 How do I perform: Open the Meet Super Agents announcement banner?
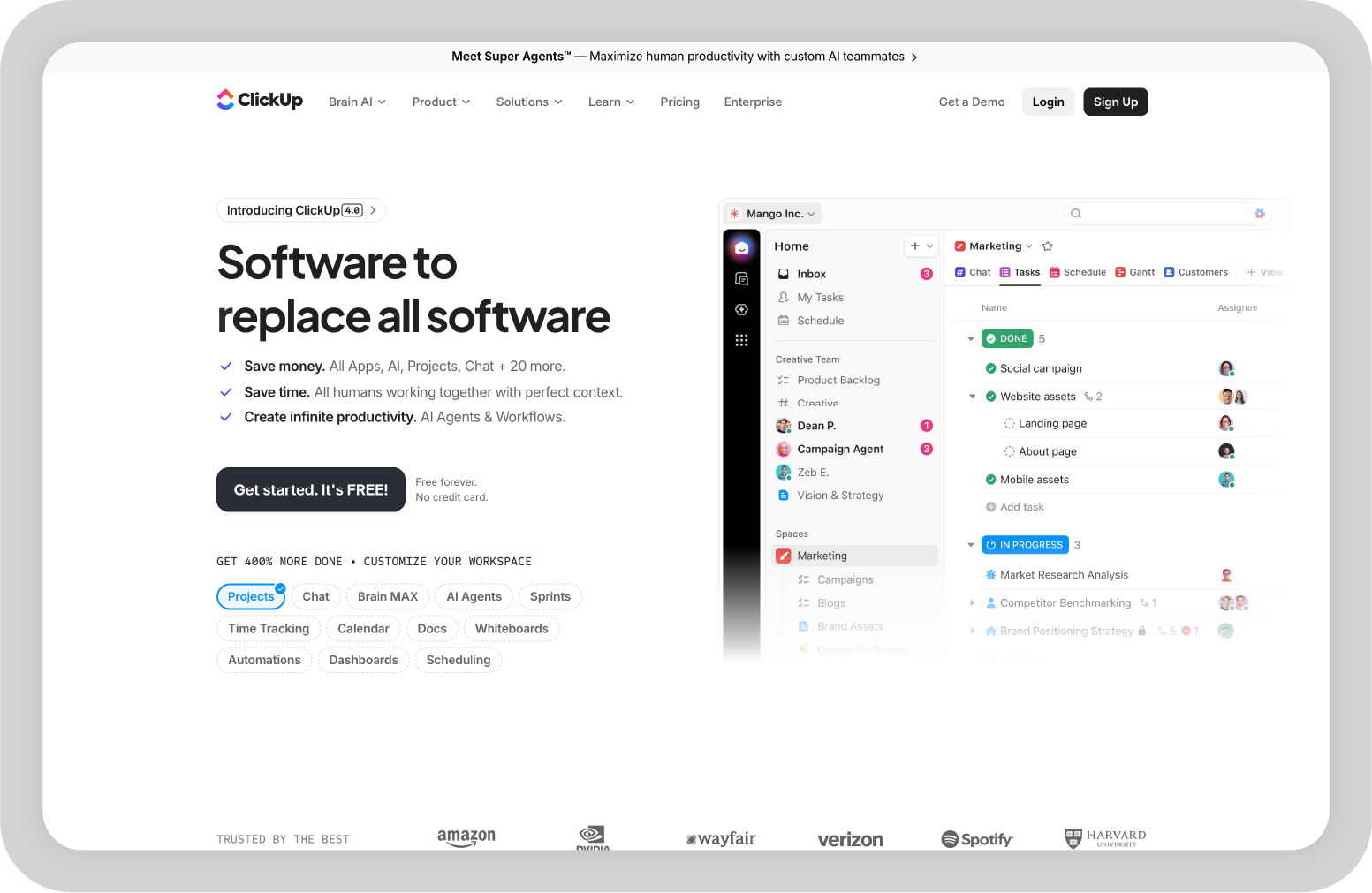(685, 57)
